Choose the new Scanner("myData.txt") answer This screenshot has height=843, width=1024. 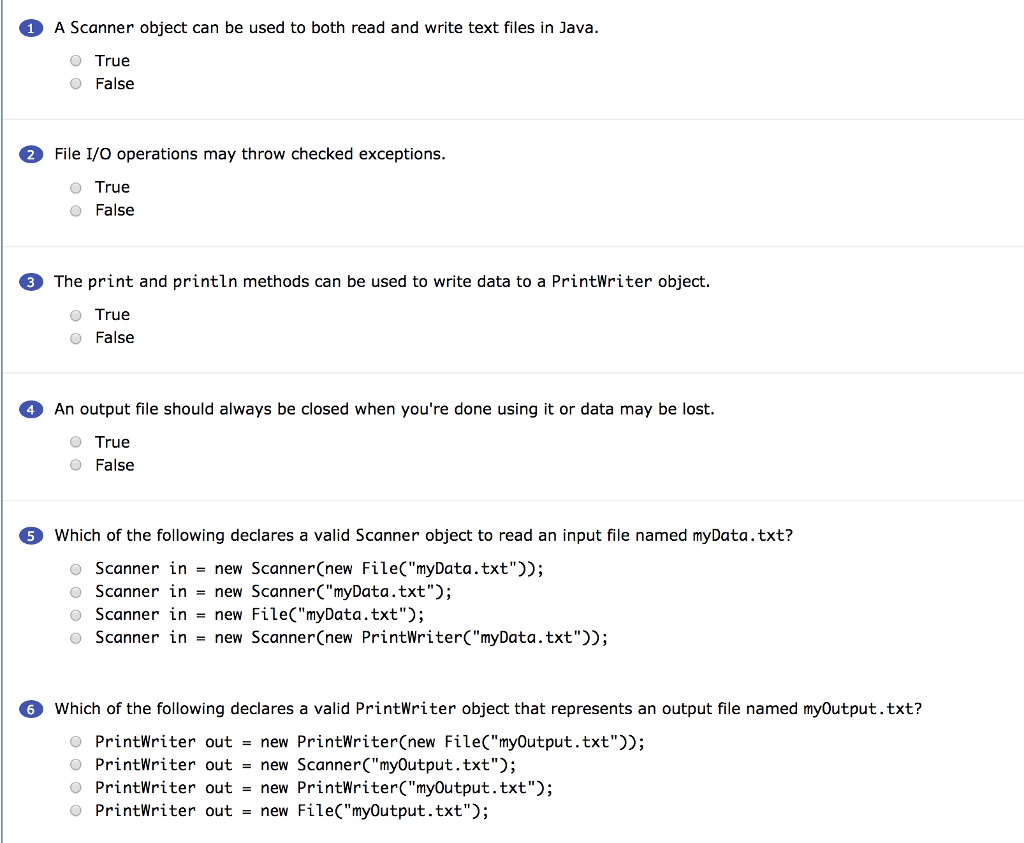[75, 591]
